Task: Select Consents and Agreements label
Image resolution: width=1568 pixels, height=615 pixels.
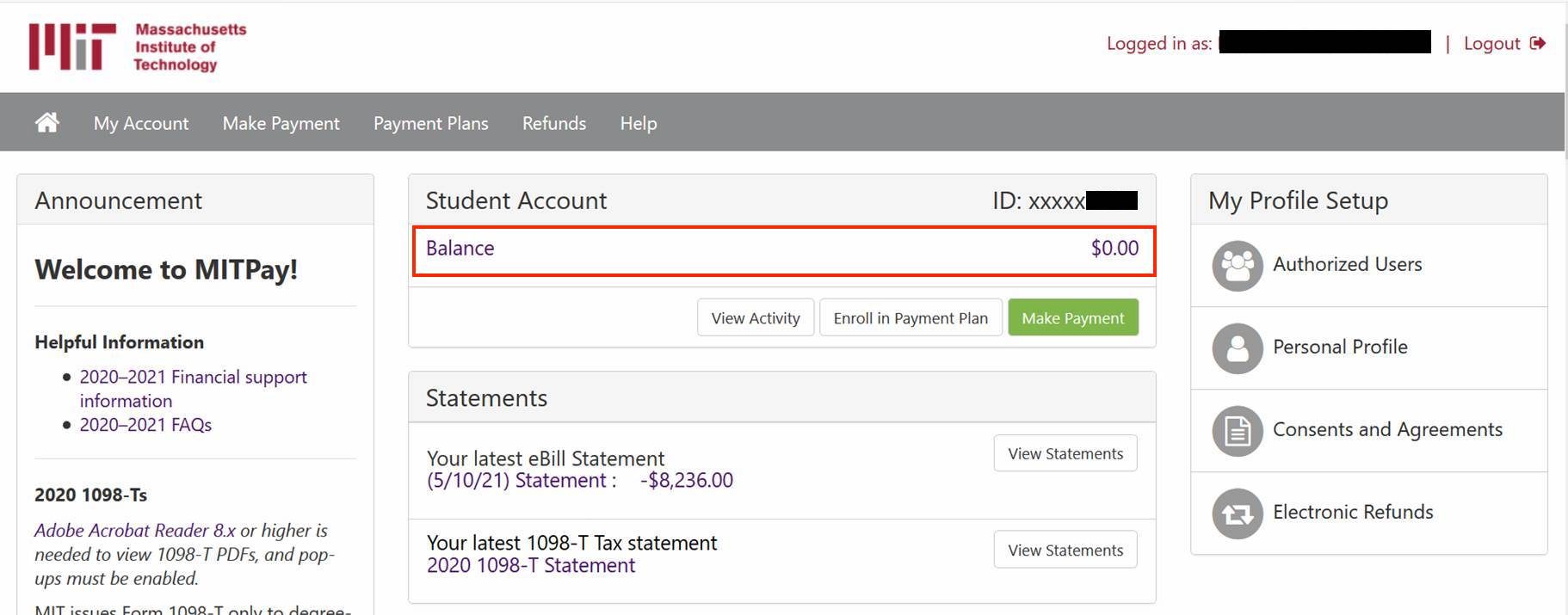Action: 1387,429
